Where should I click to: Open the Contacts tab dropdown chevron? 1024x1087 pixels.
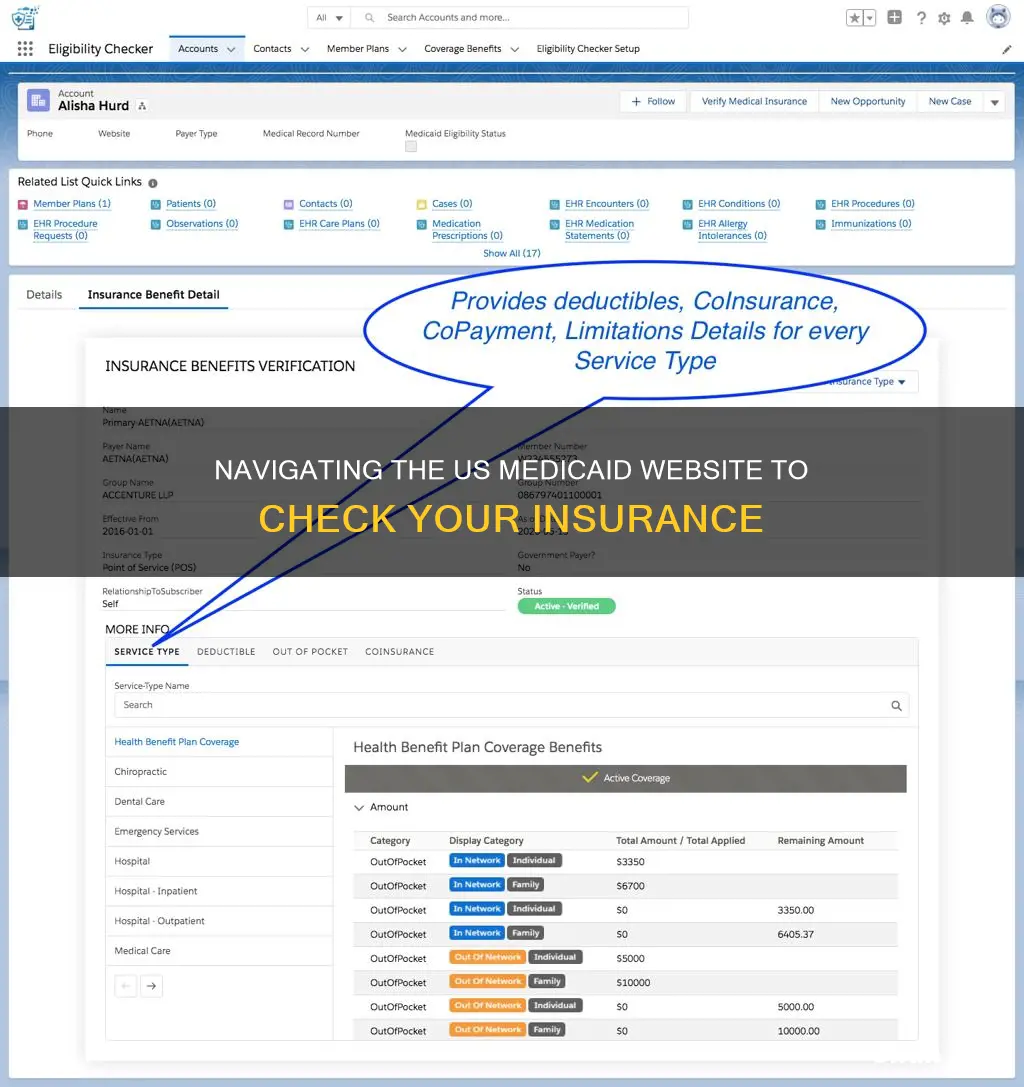pos(304,49)
